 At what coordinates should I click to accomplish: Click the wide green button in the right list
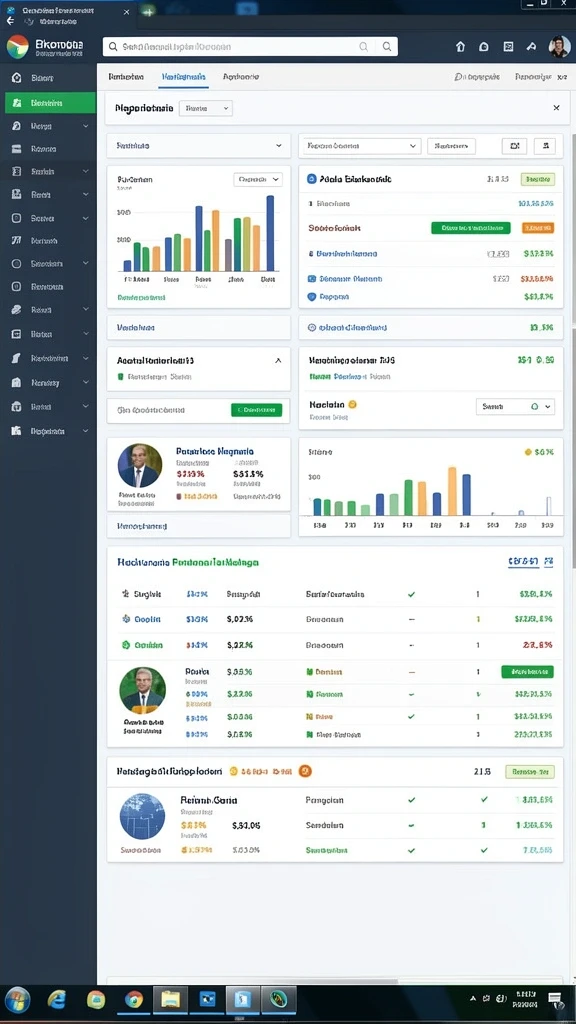pyautogui.click(x=471, y=228)
